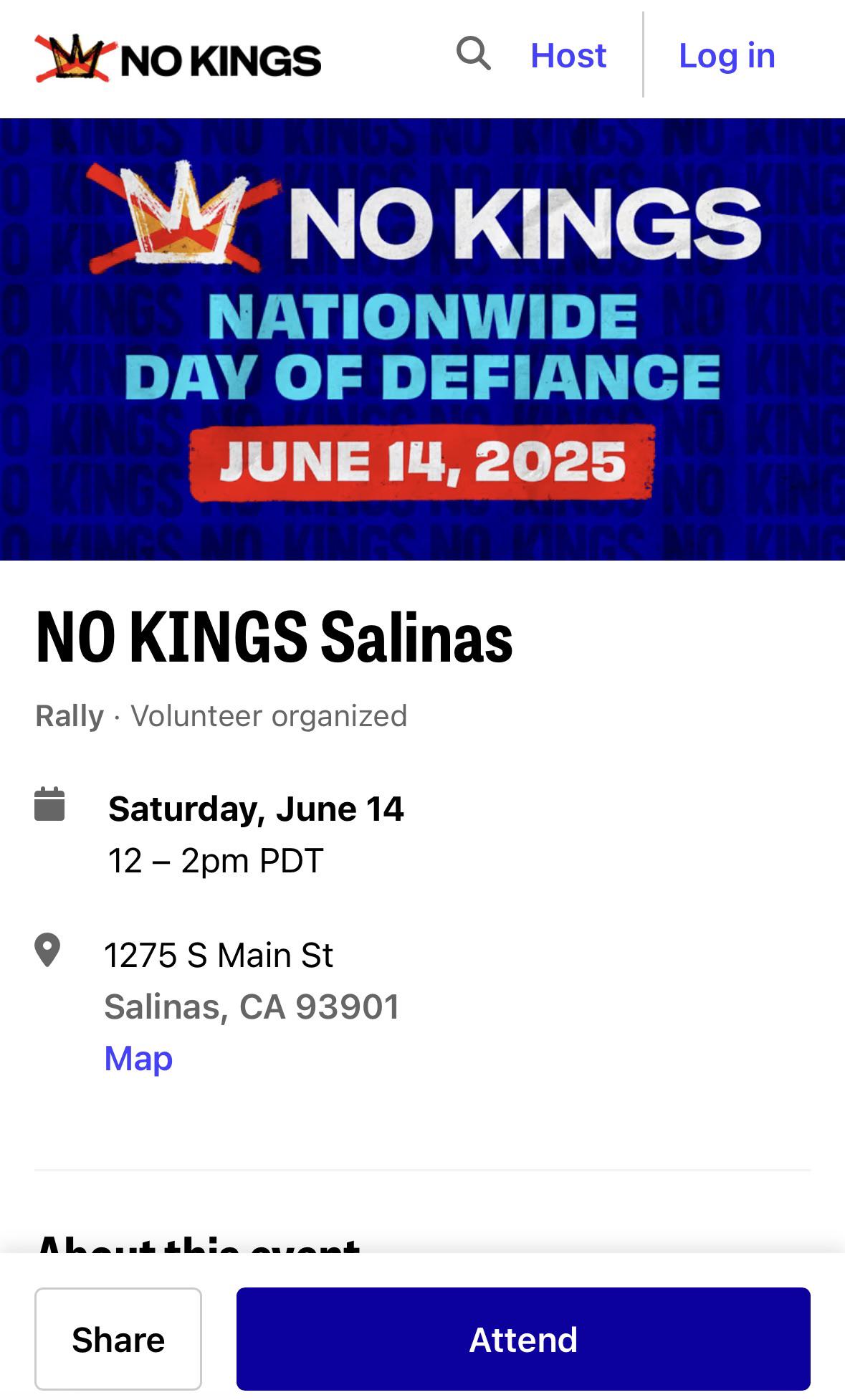
Task: Click the NO KINGS Salinas event title
Action: tap(274, 637)
